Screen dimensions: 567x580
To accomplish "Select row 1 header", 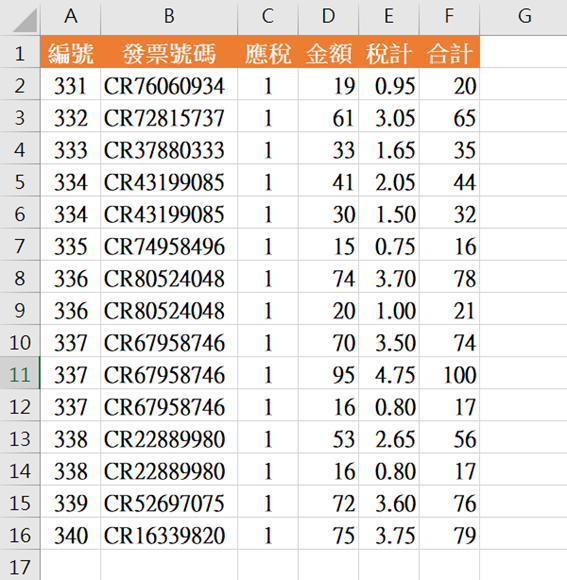I will (20, 52).
